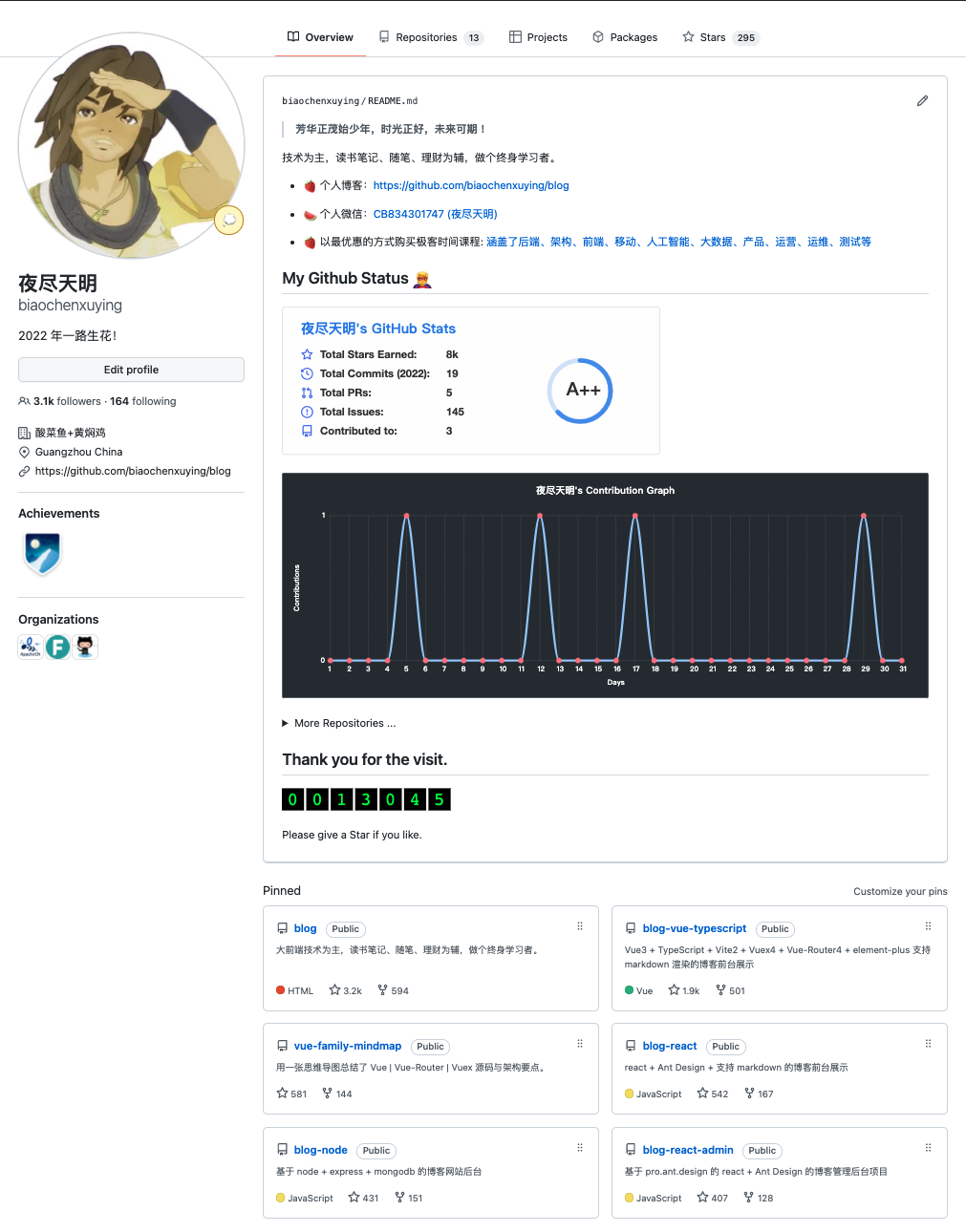Image resolution: width=966 pixels, height=1232 pixels.
Task: Open the 407 stars on blog-react-admin
Action: click(713, 1198)
